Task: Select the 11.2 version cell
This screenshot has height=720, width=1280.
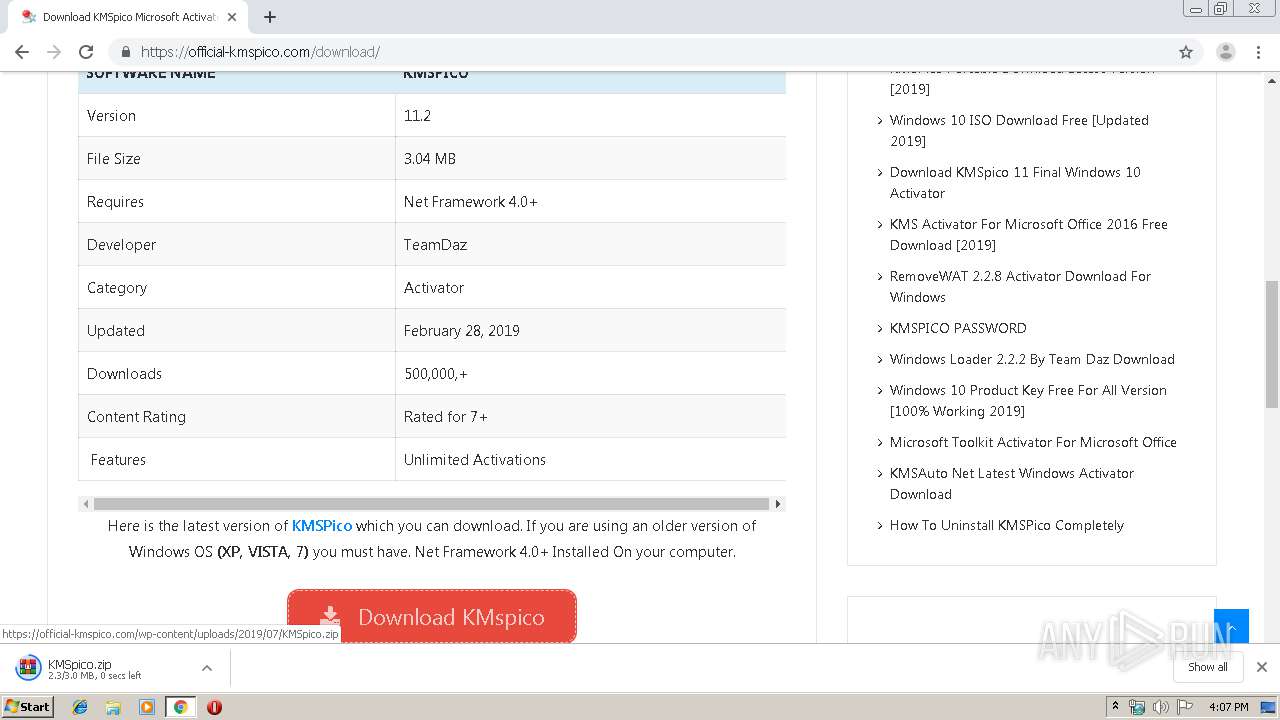Action: click(x=590, y=116)
